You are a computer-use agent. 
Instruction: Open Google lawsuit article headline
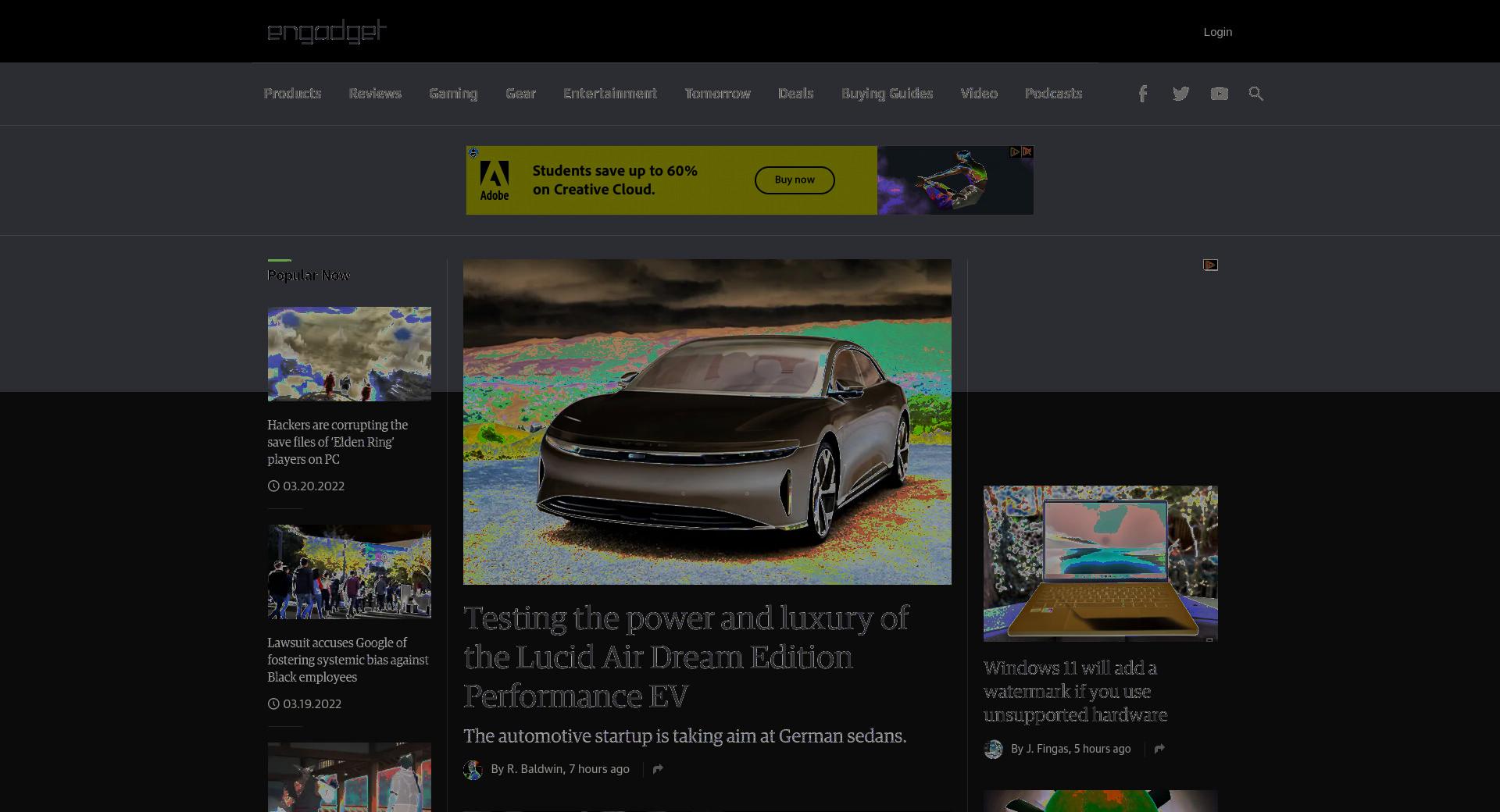point(348,660)
